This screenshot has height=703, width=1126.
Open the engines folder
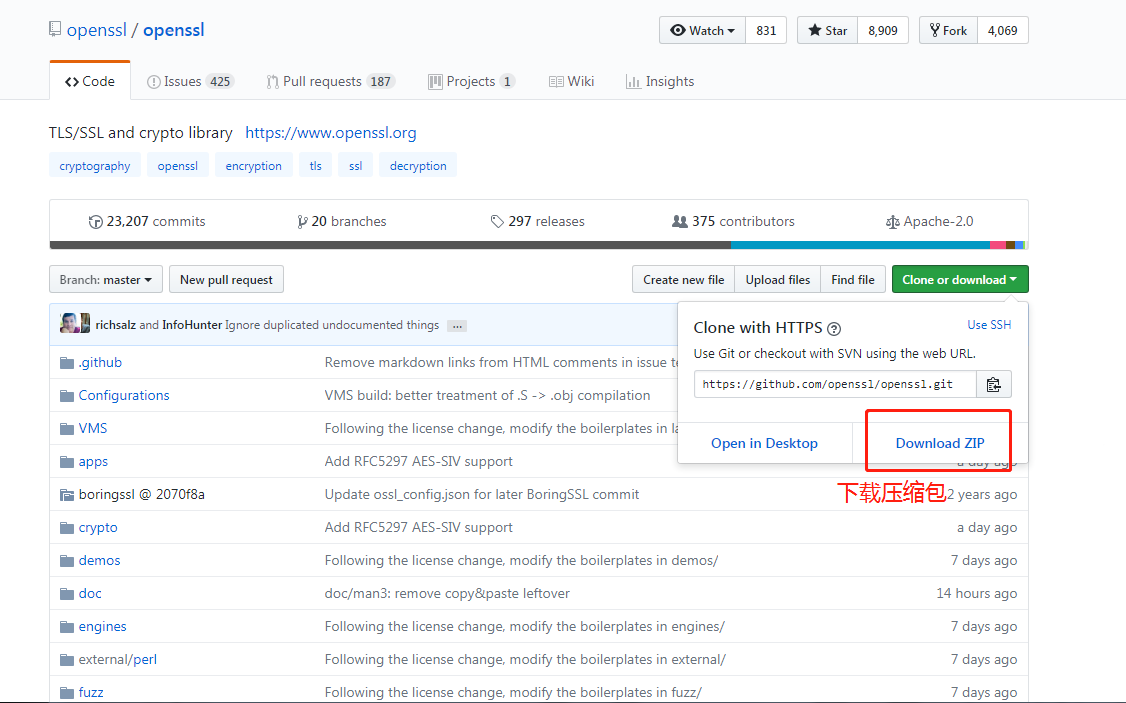point(103,627)
